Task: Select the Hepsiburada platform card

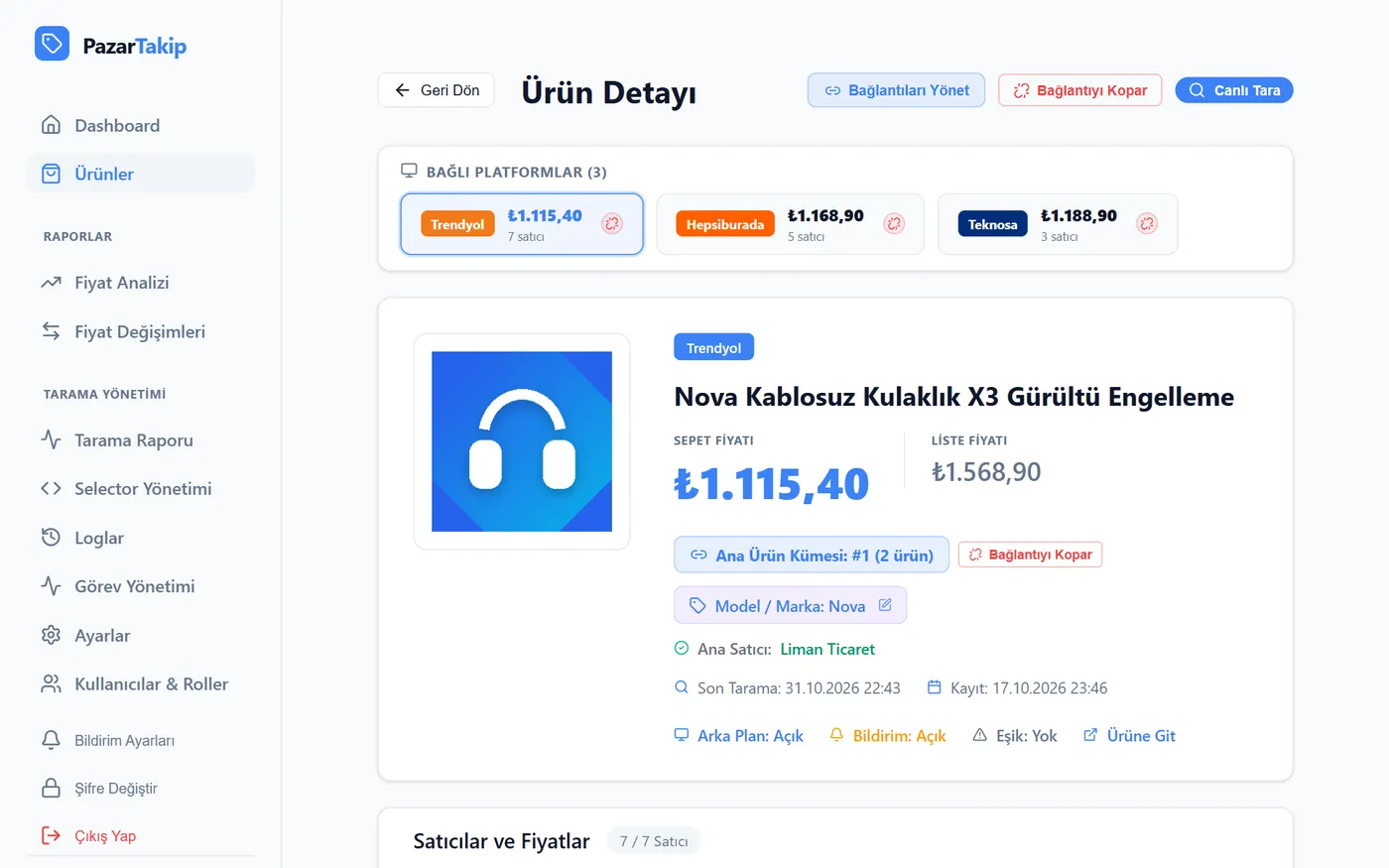Action: [x=790, y=224]
